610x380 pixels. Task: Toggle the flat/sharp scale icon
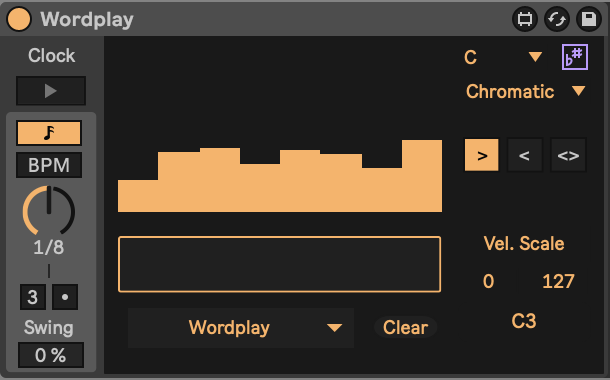(x=575, y=57)
